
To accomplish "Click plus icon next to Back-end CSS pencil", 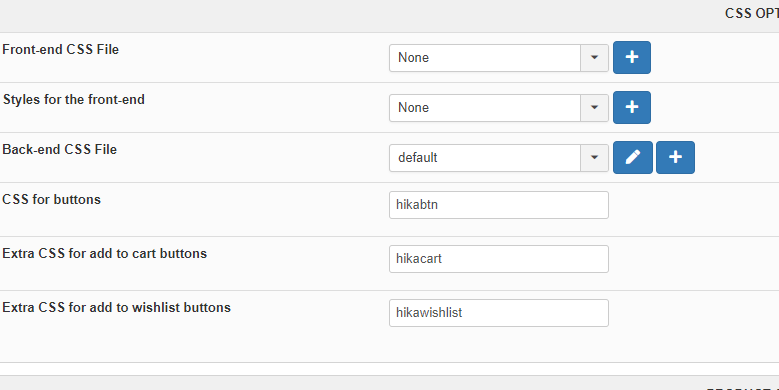I will 675,157.
